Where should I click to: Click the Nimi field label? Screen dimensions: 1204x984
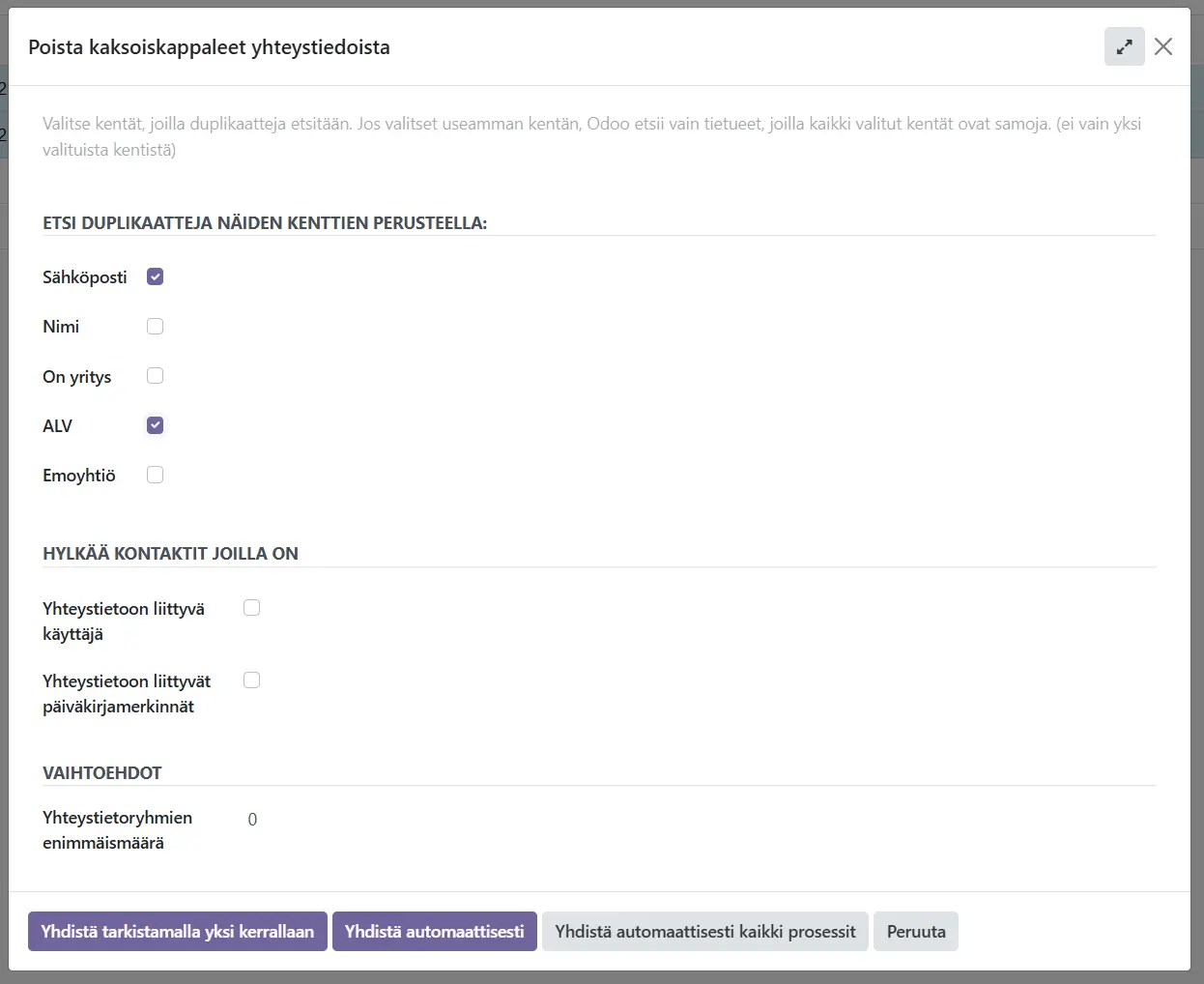click(61, 327)
